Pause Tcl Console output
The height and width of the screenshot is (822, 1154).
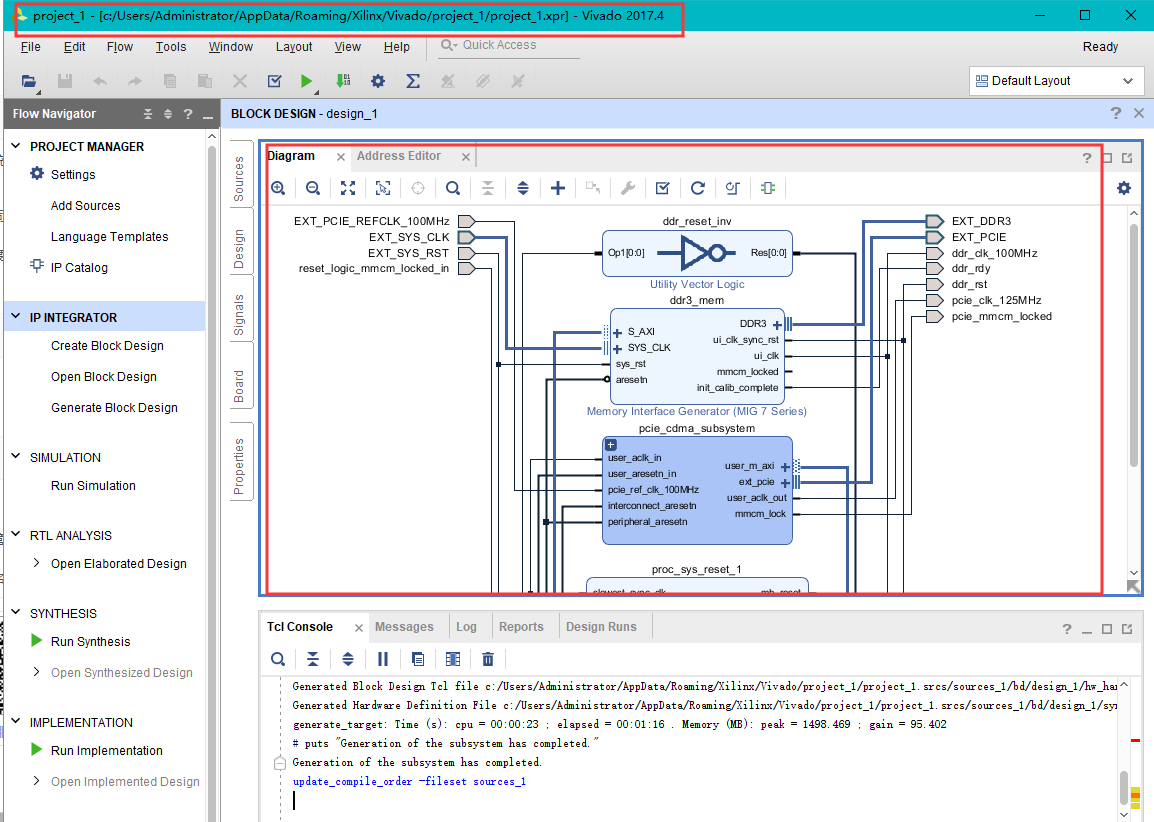(x=383, y=659)
